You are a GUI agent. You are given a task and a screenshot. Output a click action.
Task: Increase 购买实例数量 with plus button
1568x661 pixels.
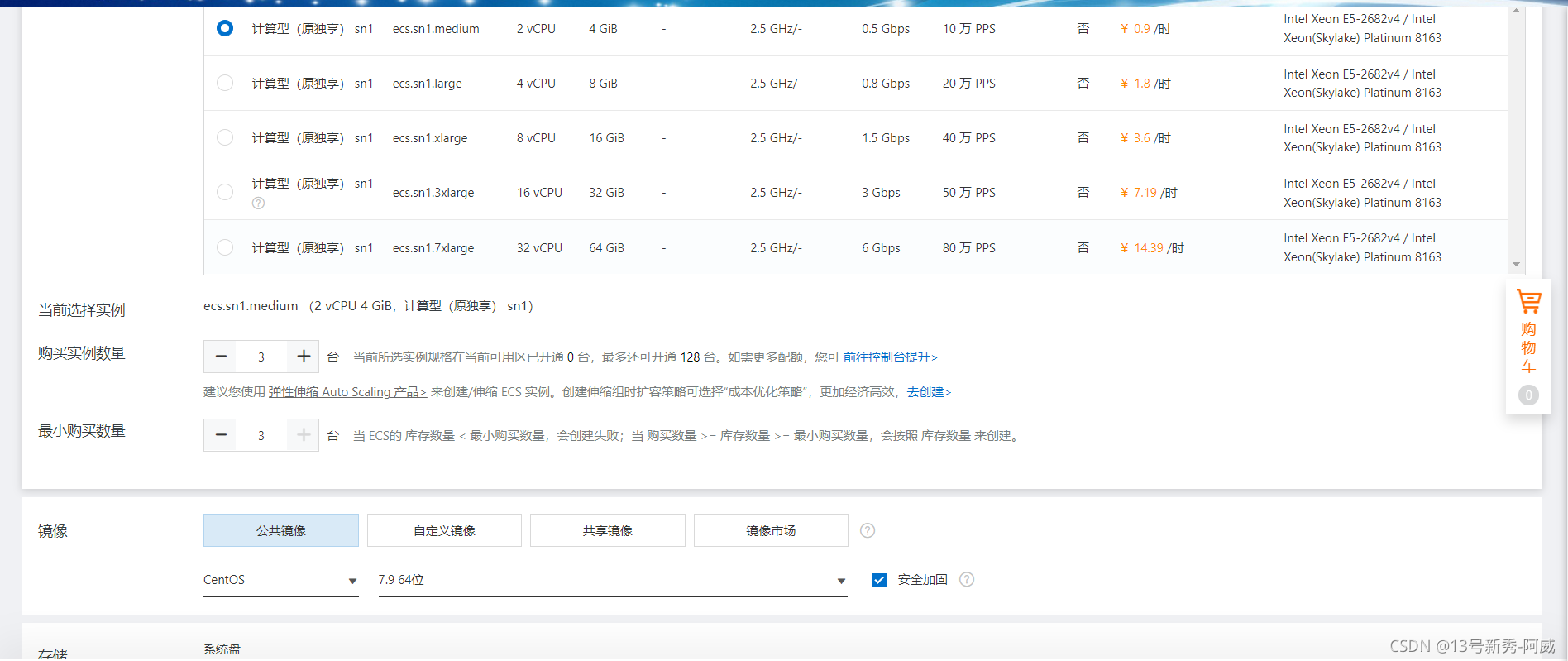(304, 357)
